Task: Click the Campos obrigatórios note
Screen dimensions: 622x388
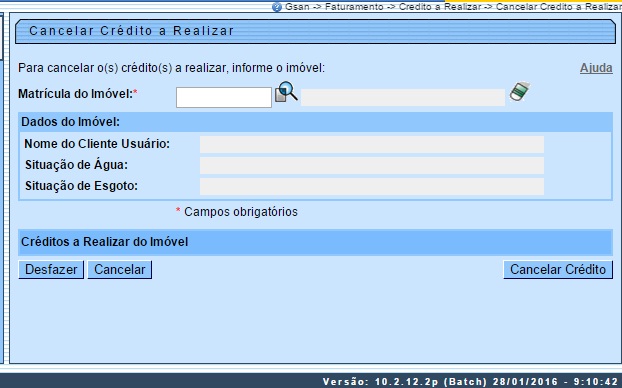Action: pos(236,212)
